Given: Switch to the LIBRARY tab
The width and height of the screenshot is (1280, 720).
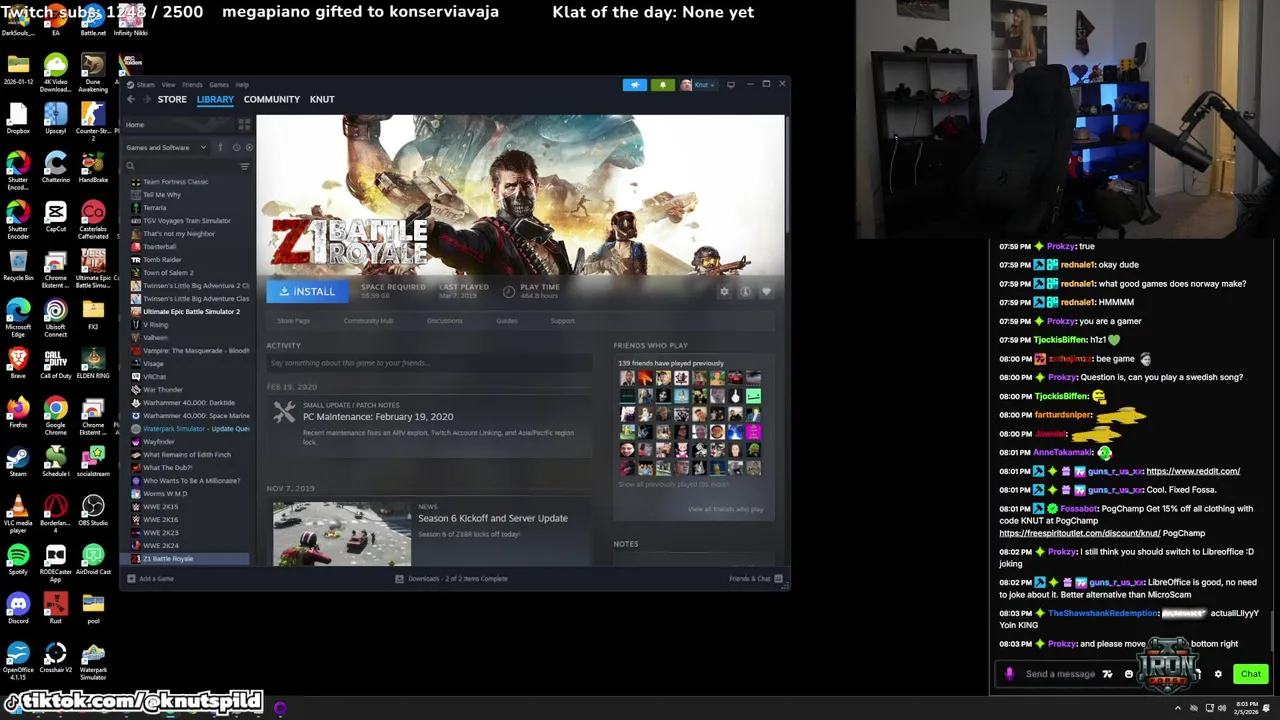Looking at the screenshot, I should coord(215,99).
